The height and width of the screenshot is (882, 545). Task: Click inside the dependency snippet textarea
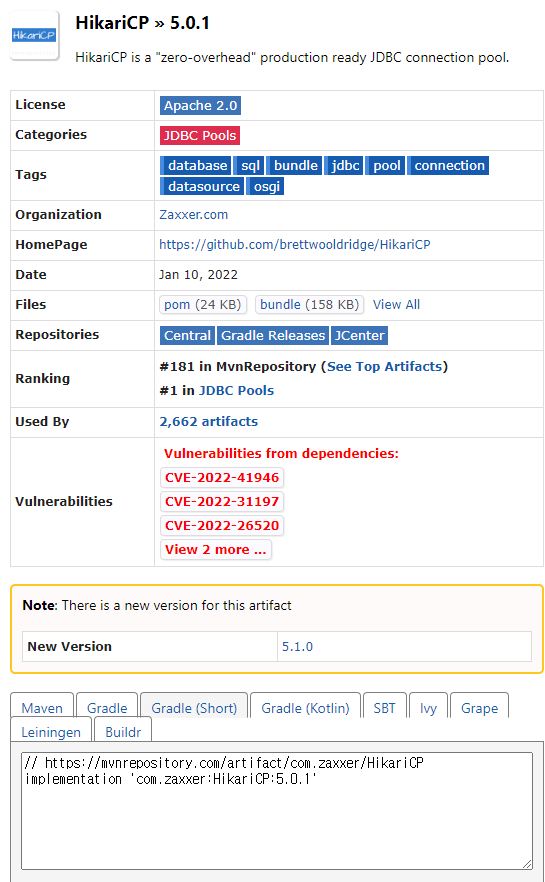click(277, 811)
